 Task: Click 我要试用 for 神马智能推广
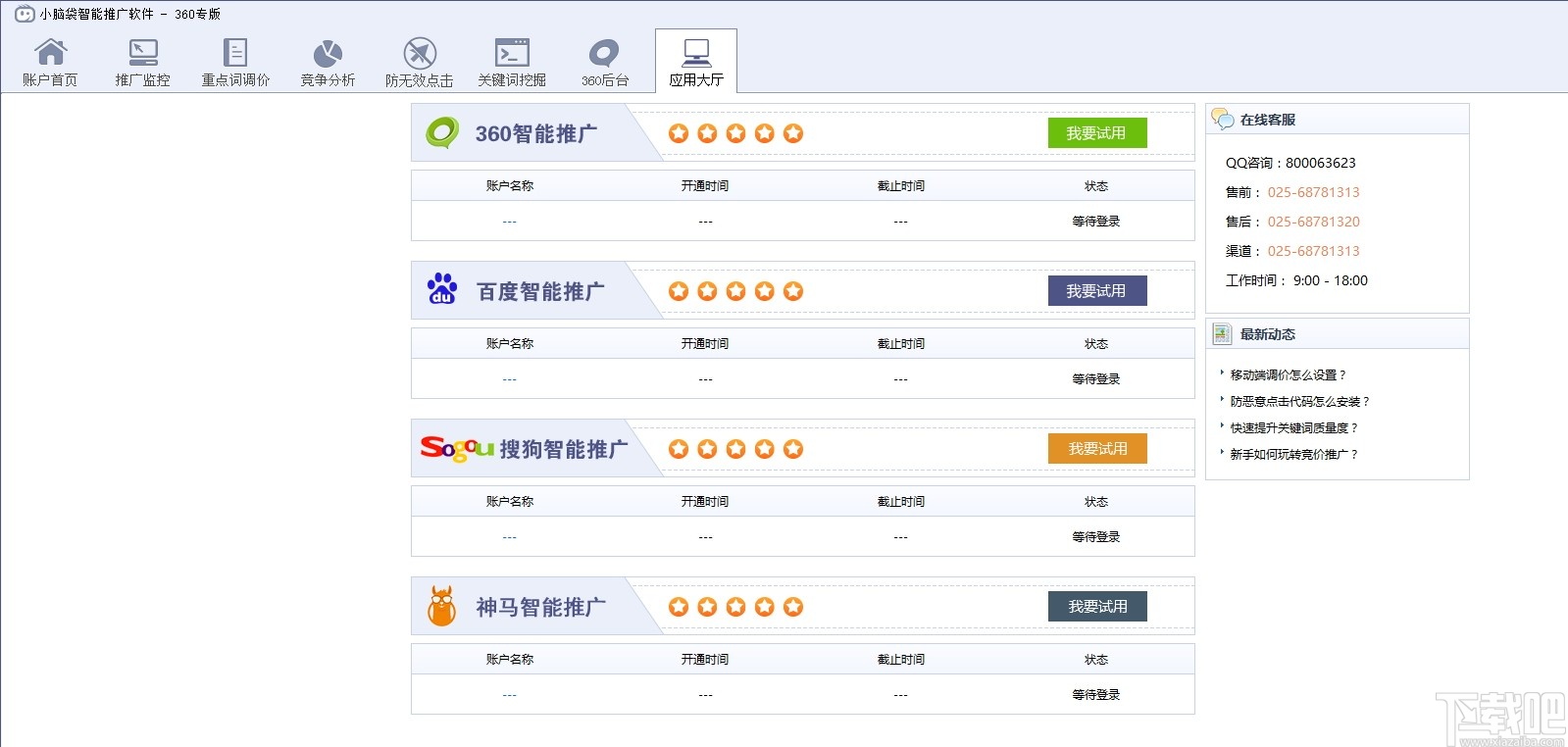point(1097,607)
